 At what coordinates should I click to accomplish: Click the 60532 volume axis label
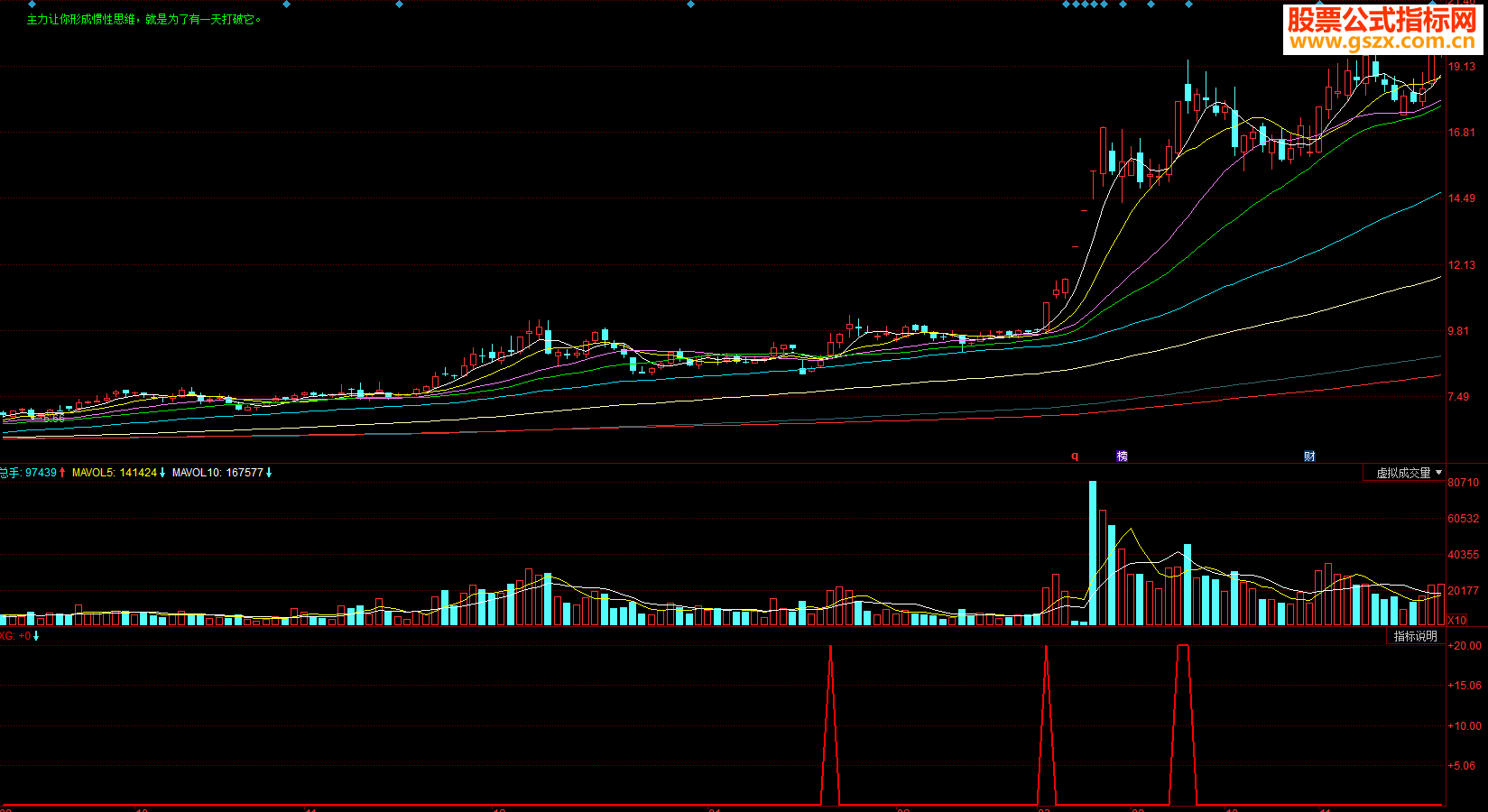1464,519
